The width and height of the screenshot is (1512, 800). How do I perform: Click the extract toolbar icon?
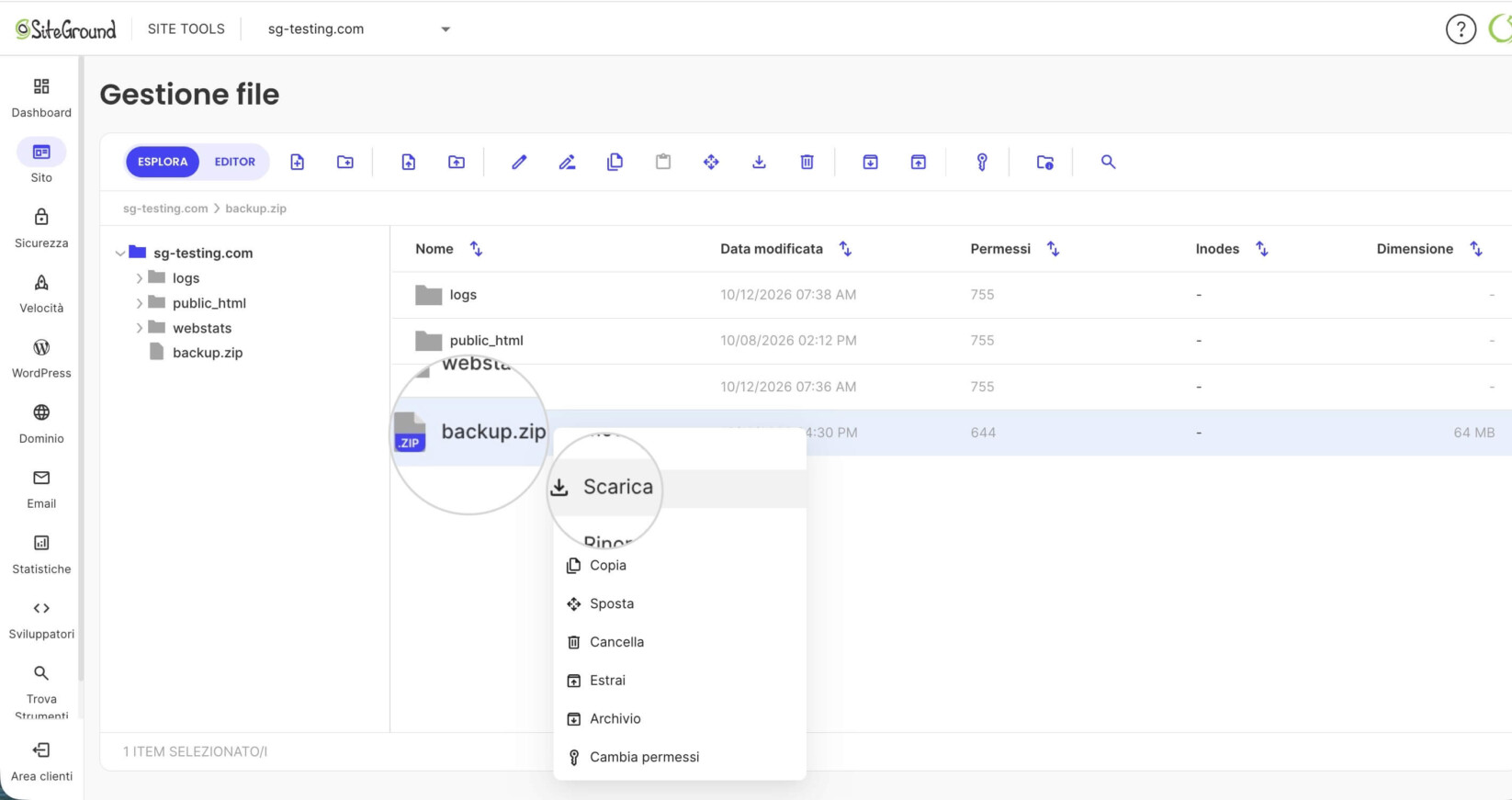pos(918,162)
